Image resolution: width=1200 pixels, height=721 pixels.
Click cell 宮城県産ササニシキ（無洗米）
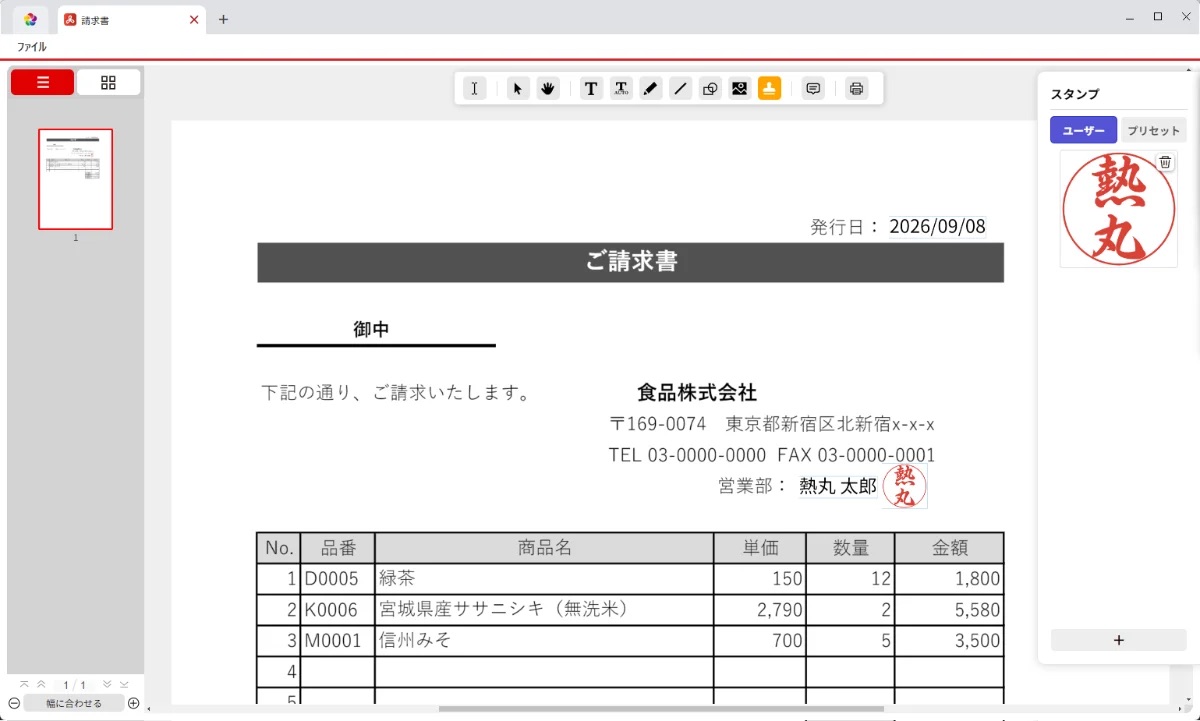pyautogui.click(x=544, y=610)
